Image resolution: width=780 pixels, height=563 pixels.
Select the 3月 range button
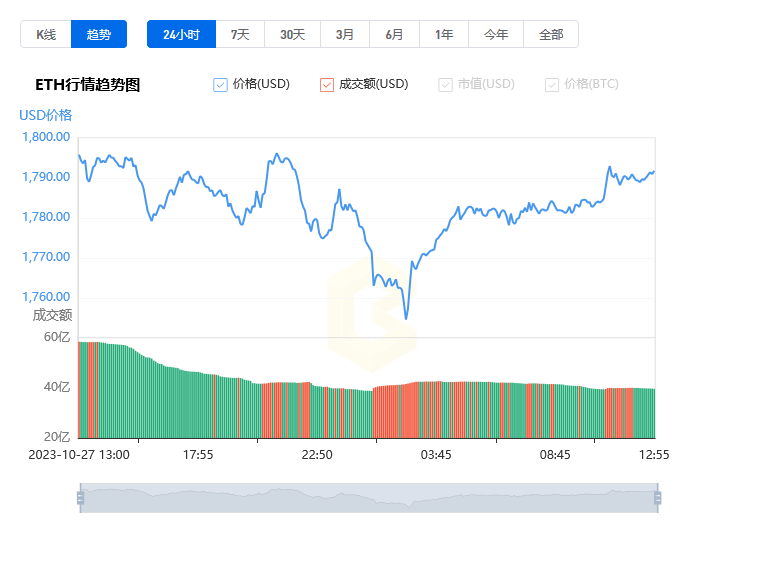[x=345, y=34]
